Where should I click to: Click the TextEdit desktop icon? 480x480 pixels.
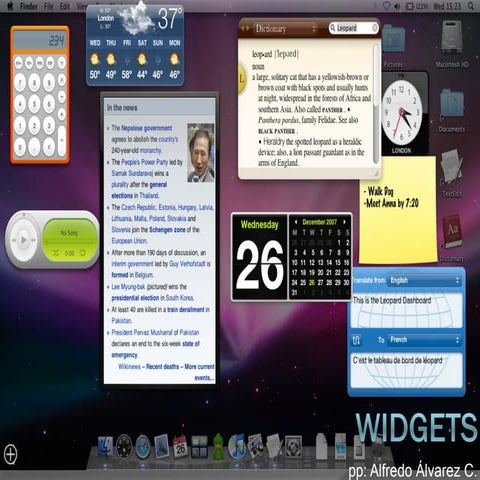click(451, 168)
